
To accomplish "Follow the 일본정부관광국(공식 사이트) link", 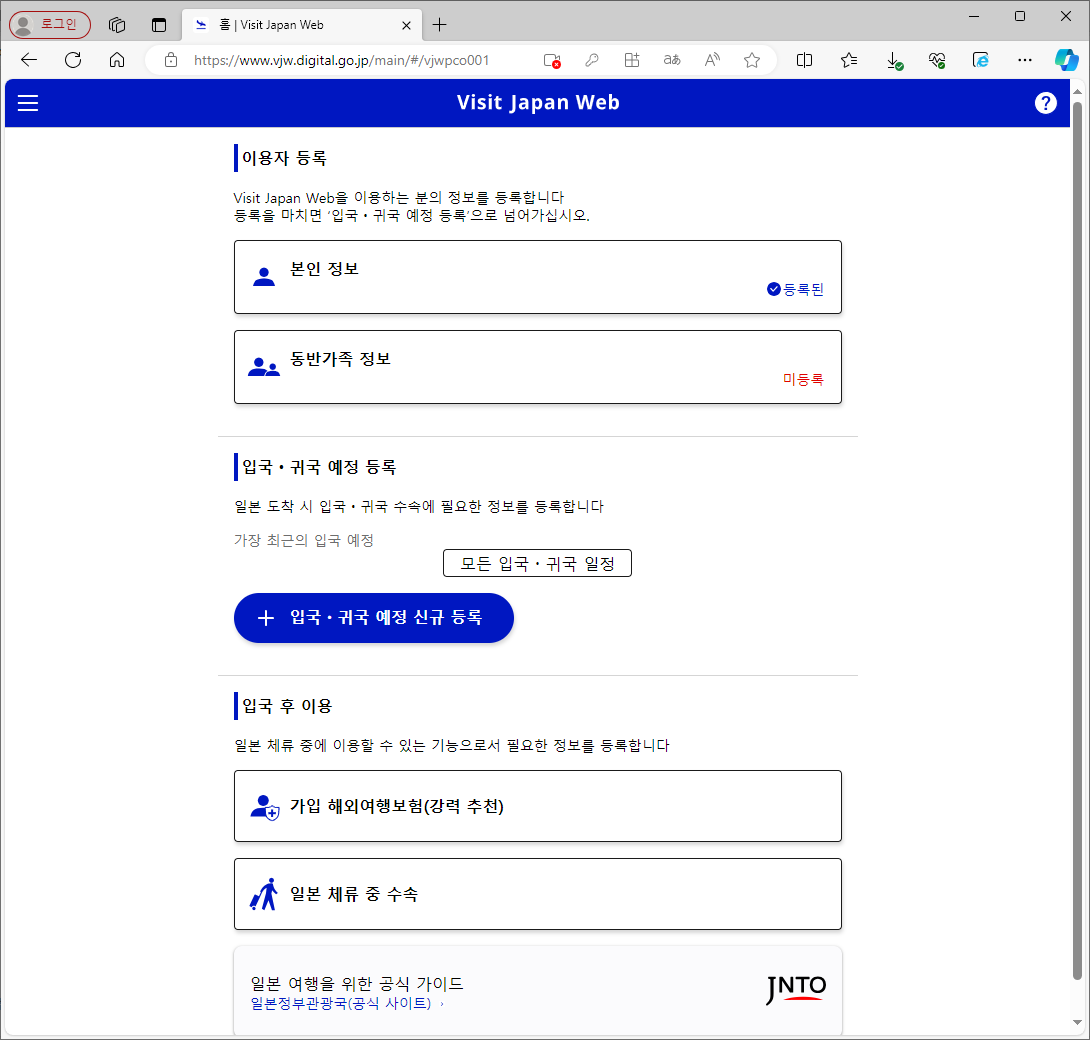I will pos(341,1004).
